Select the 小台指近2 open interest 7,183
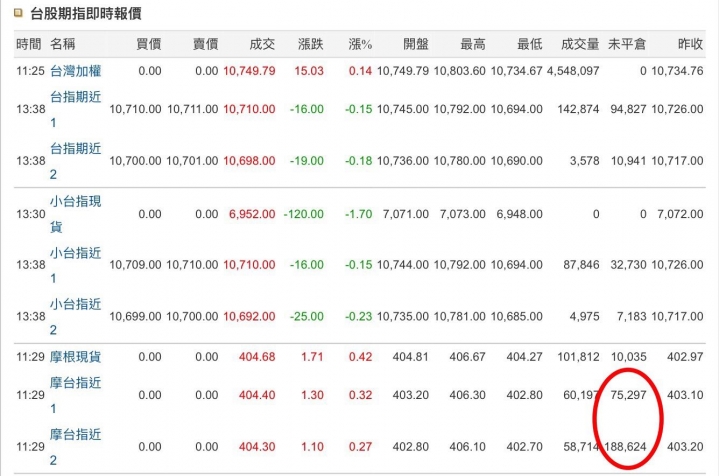The image size is (720, 476). coord(631,317)
